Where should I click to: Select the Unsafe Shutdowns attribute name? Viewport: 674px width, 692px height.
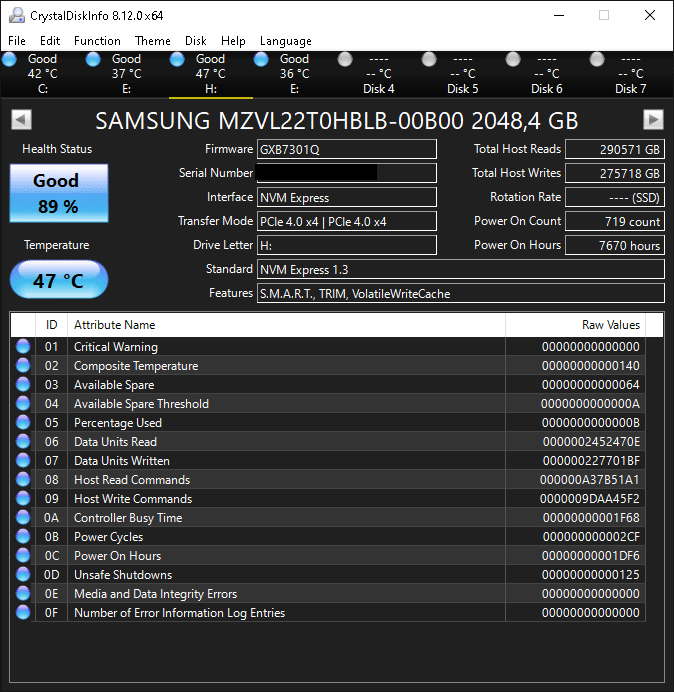tap(123, 575)
